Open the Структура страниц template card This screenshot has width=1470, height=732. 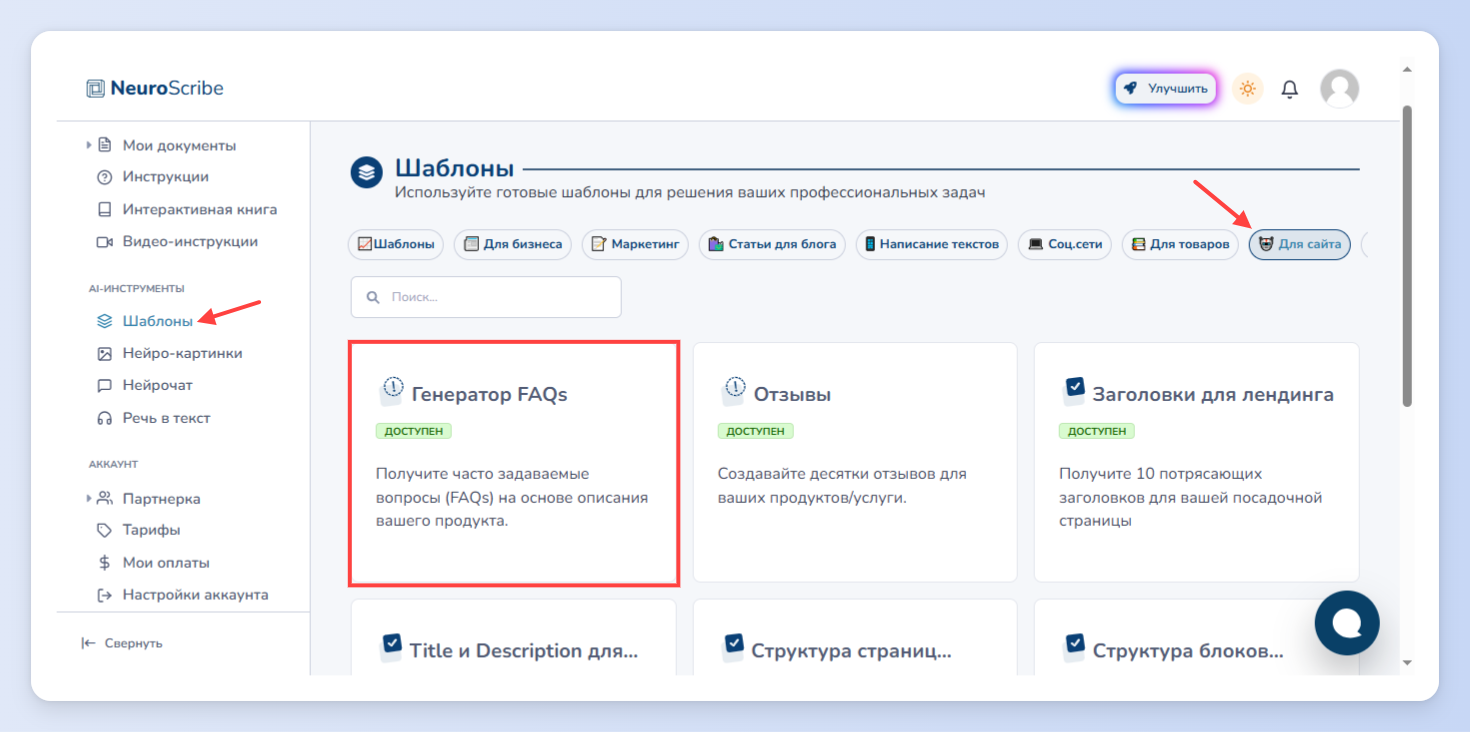point(855,637)
